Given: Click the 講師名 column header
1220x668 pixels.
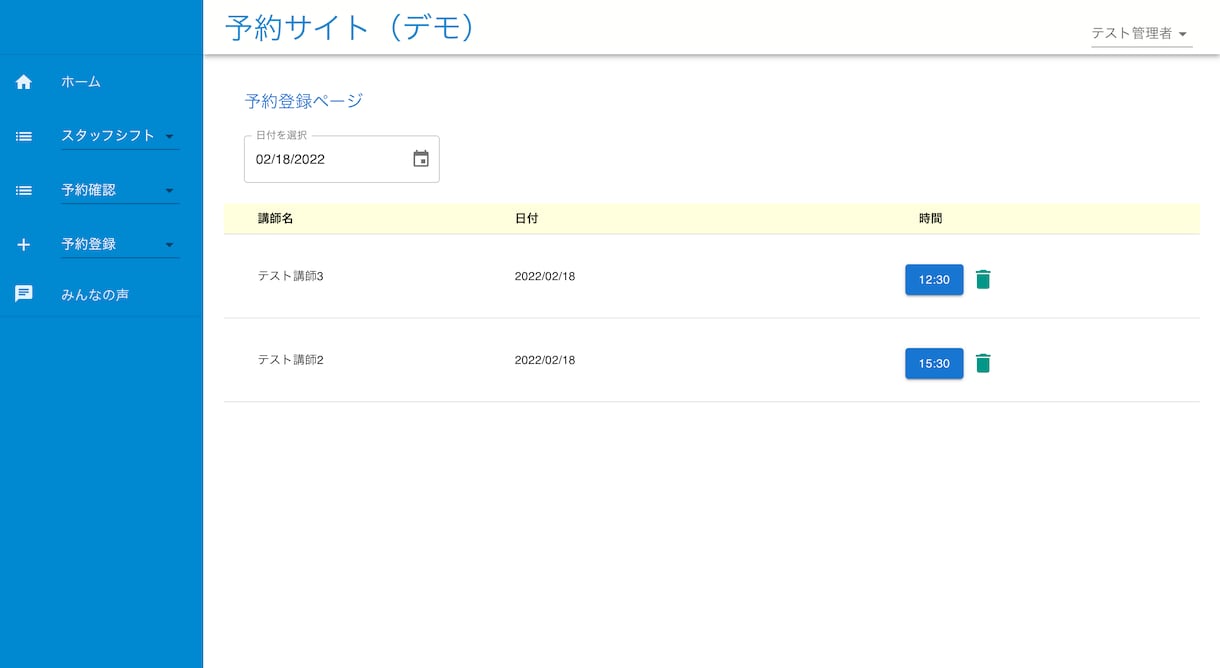Looking at the screenshot, I should tap(275, 218).
